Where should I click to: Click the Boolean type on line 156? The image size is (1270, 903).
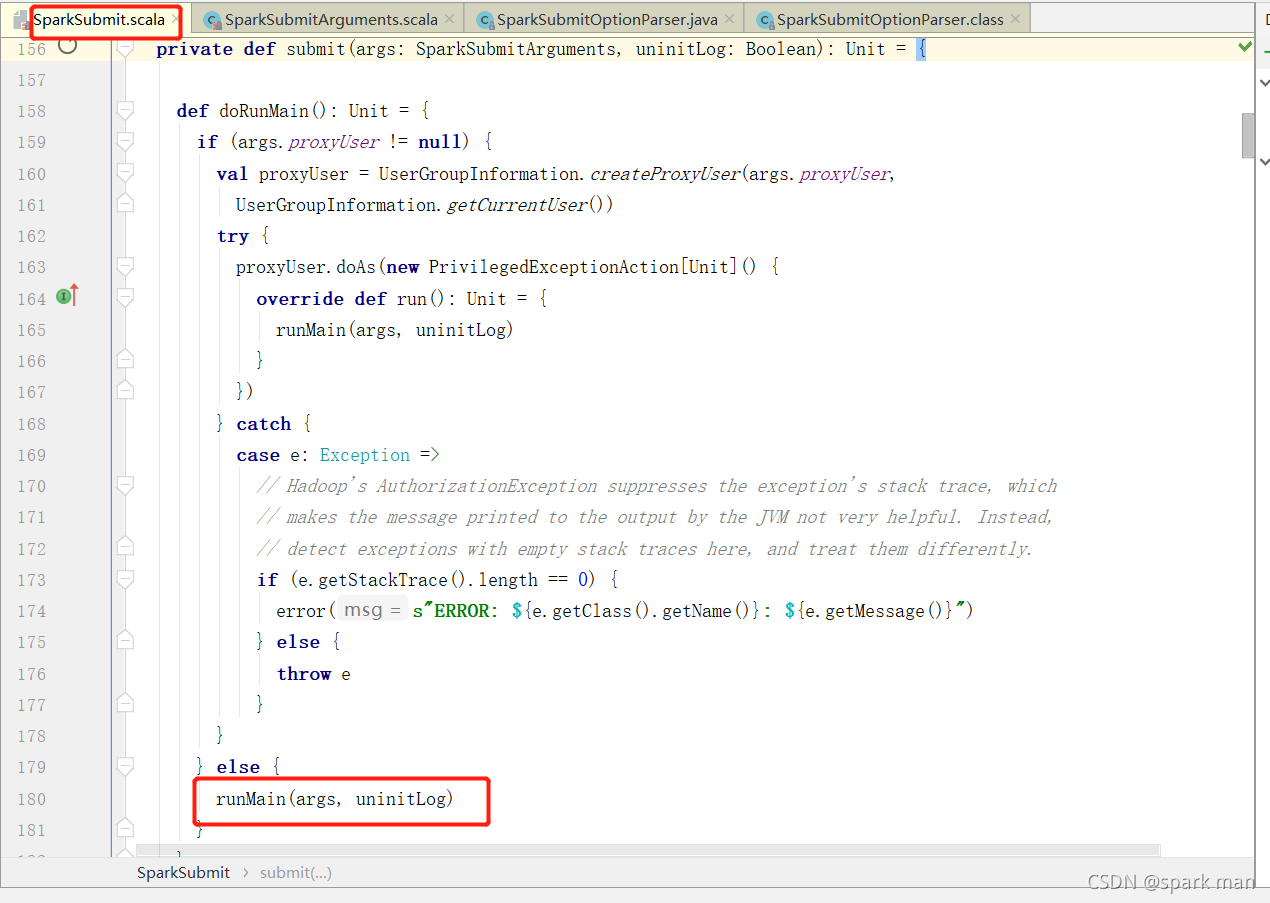(x=780, y=49)
